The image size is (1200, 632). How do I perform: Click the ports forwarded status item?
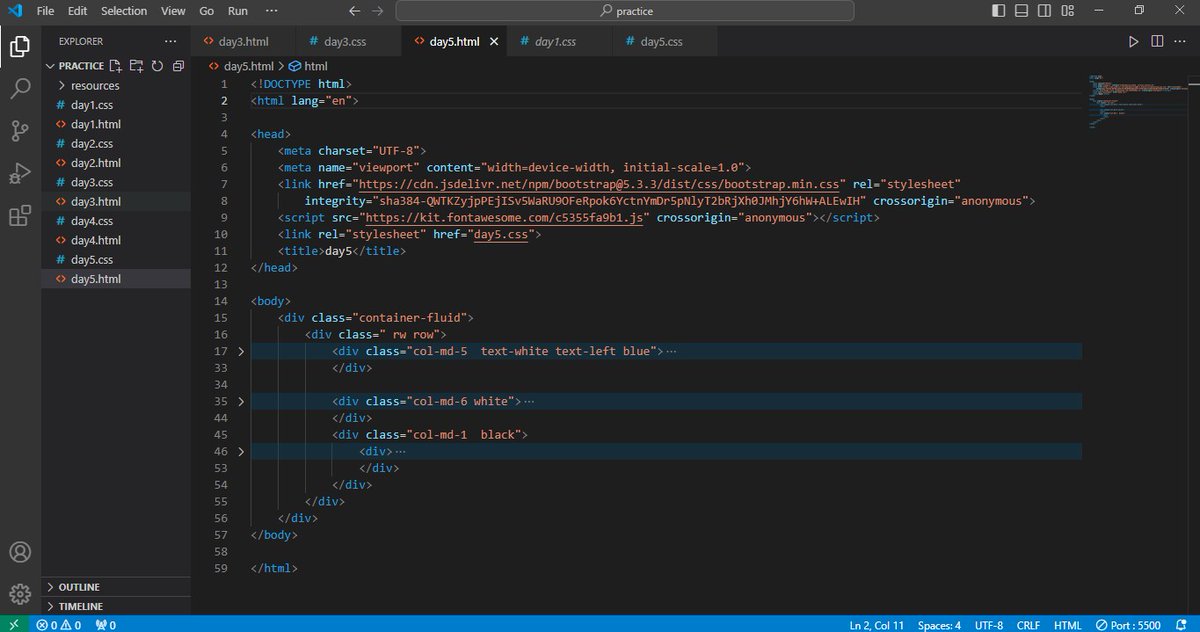click(x=106, y=624)
